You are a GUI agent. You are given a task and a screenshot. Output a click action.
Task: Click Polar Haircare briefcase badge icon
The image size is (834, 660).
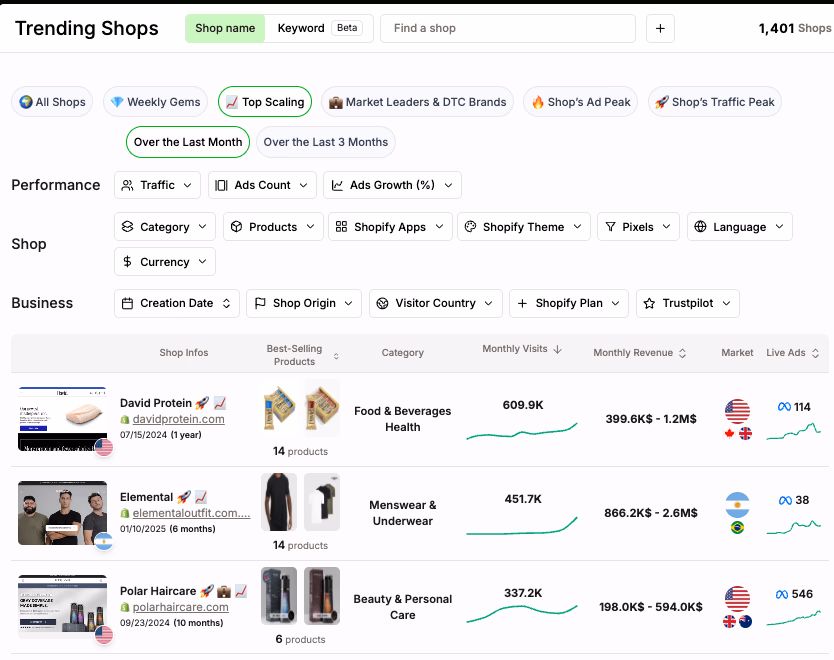[x=224, y=591]
